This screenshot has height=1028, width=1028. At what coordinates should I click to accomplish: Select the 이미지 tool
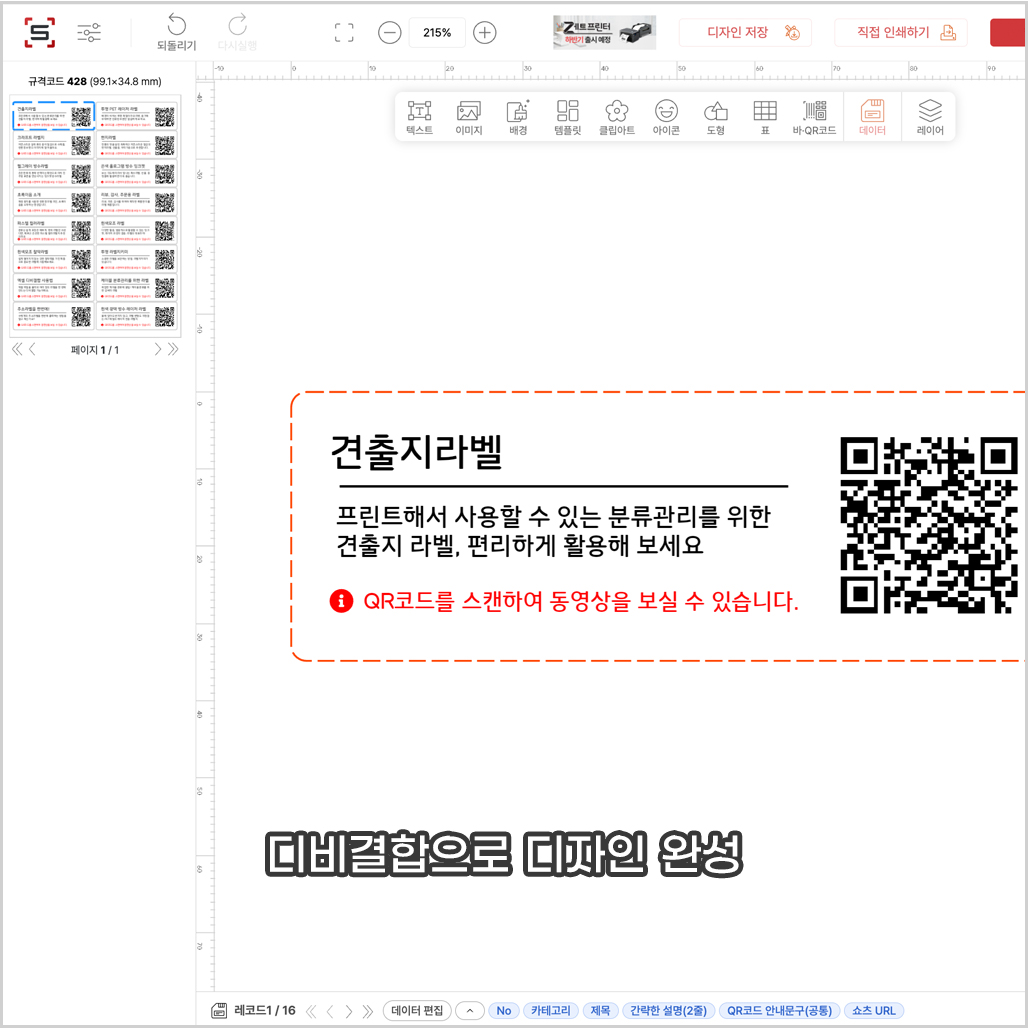point(469,117)
